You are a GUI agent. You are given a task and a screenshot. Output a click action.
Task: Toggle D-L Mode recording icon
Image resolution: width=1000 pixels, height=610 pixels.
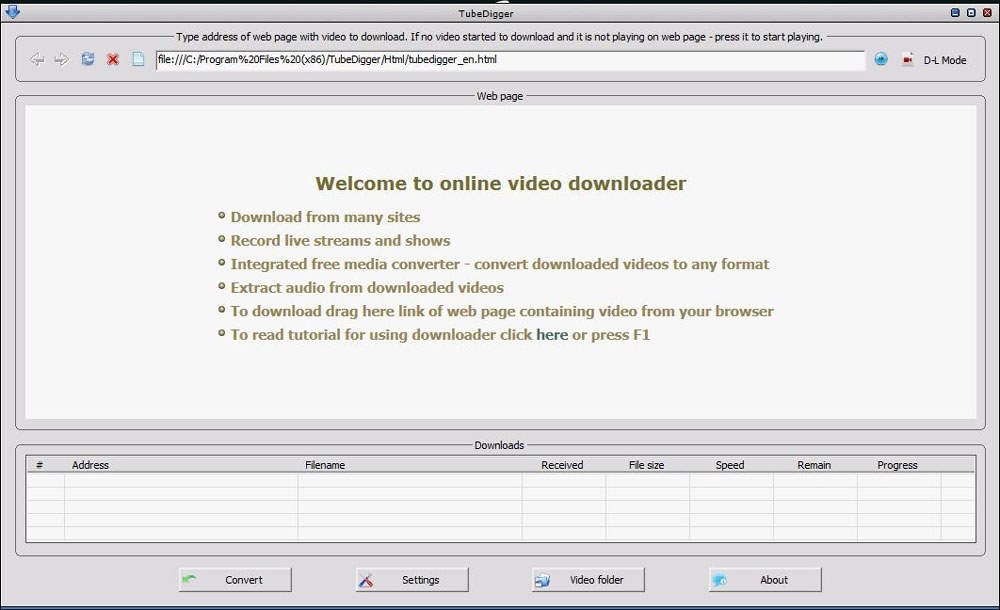coord(908,60)
